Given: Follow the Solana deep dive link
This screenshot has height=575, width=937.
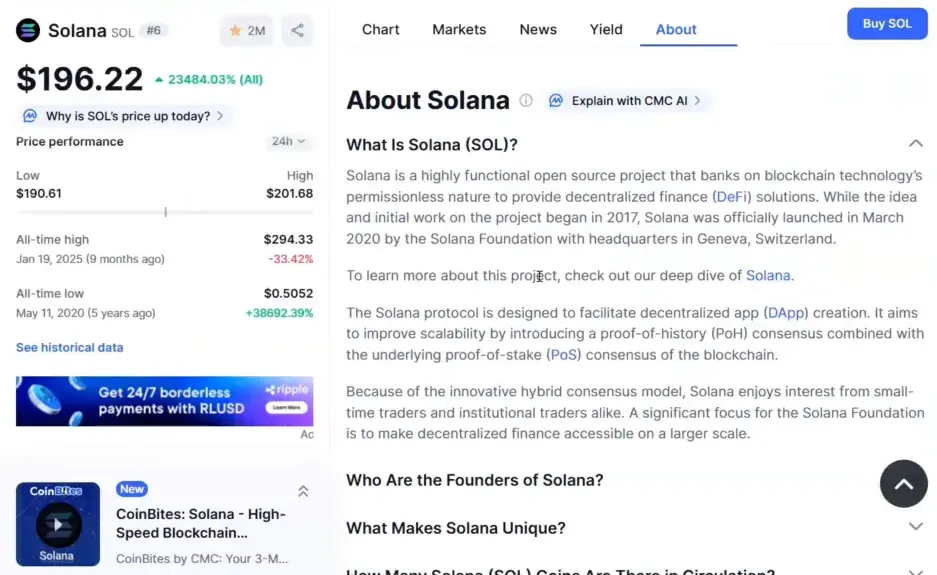Looking at the screenshot, I should tap(768, 276).
